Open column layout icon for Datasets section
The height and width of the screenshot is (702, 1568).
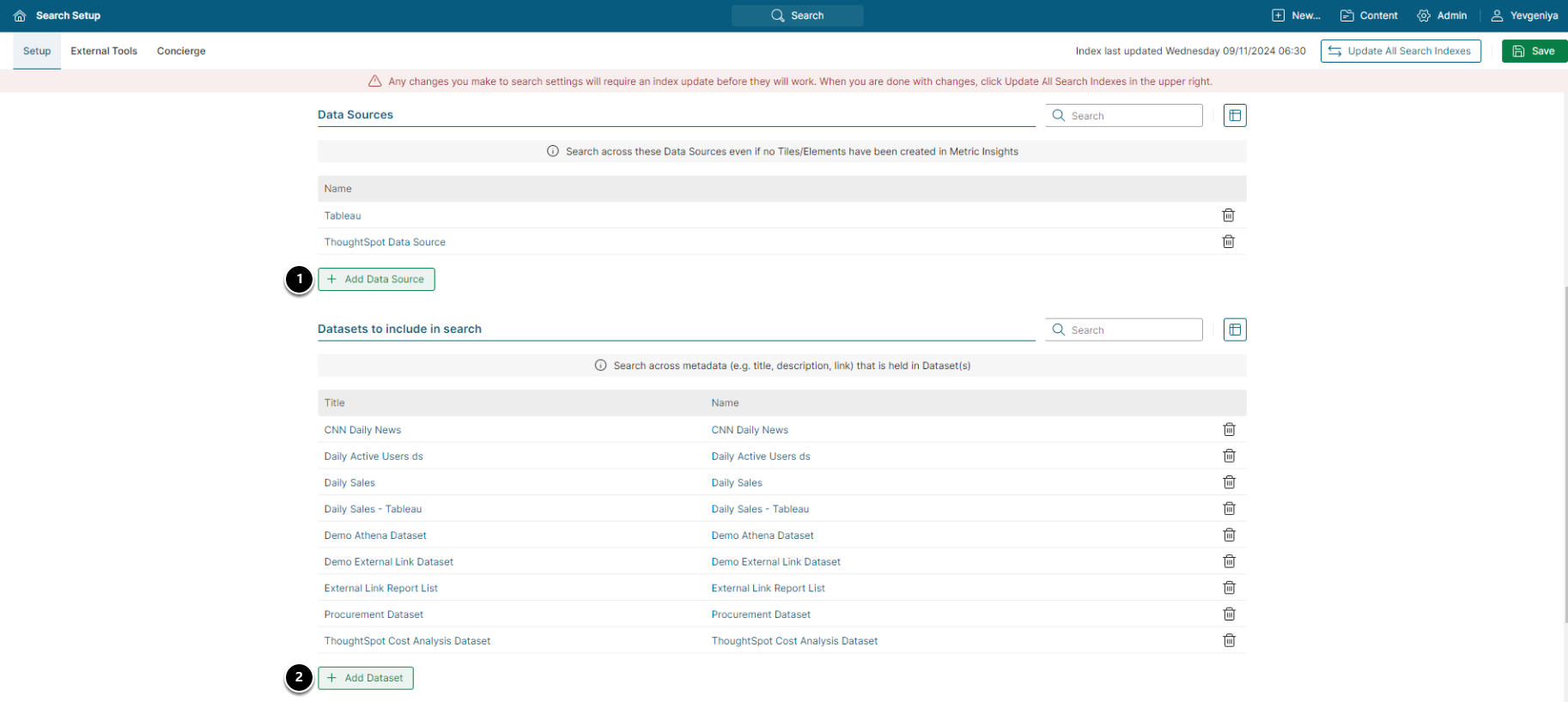pyautogui.click(x=1234, y=330)
